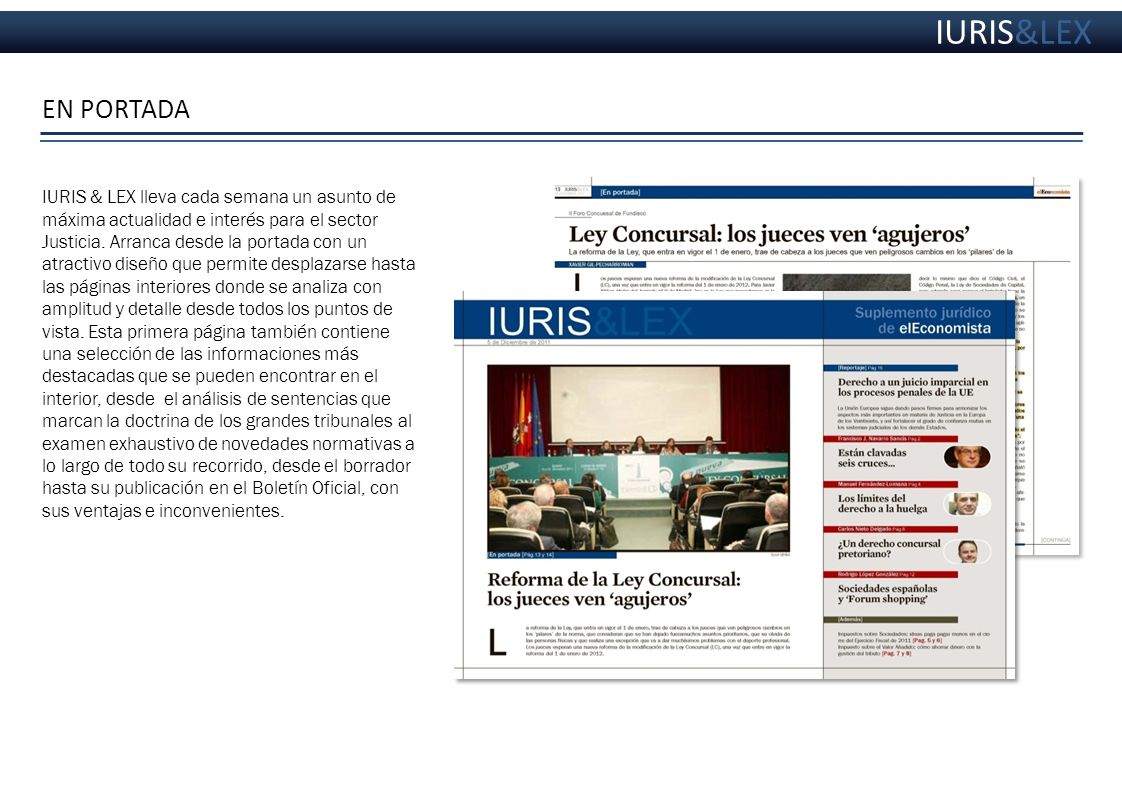Viewport: 1122px width, 793px height.
Task: Click author portrait beside 'Están clavadas seis cruces'
Action: pyautogui.click(x=967, y=457)
